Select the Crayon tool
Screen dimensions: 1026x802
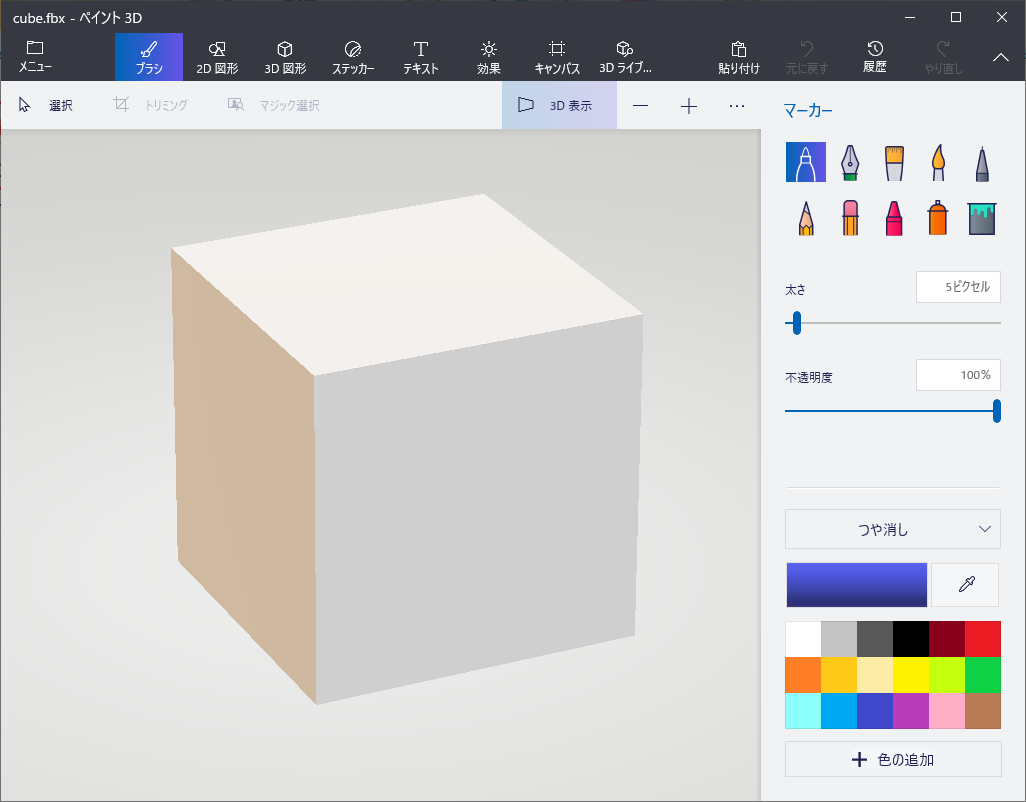894,218
